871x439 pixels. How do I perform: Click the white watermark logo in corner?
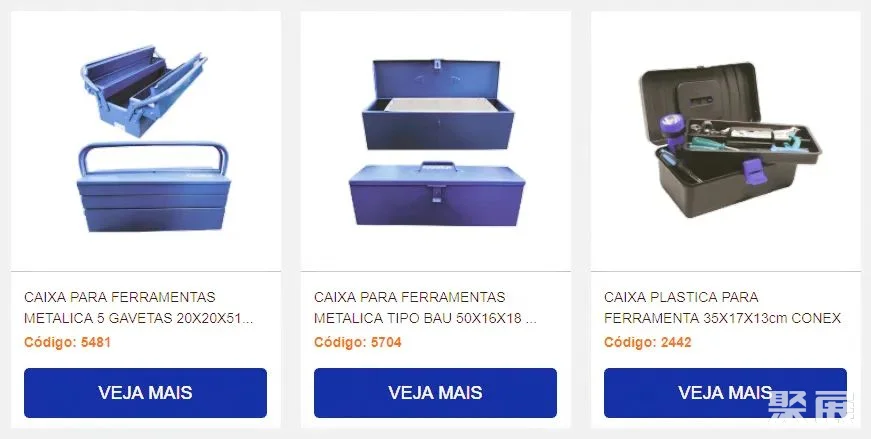click(810, 403)
